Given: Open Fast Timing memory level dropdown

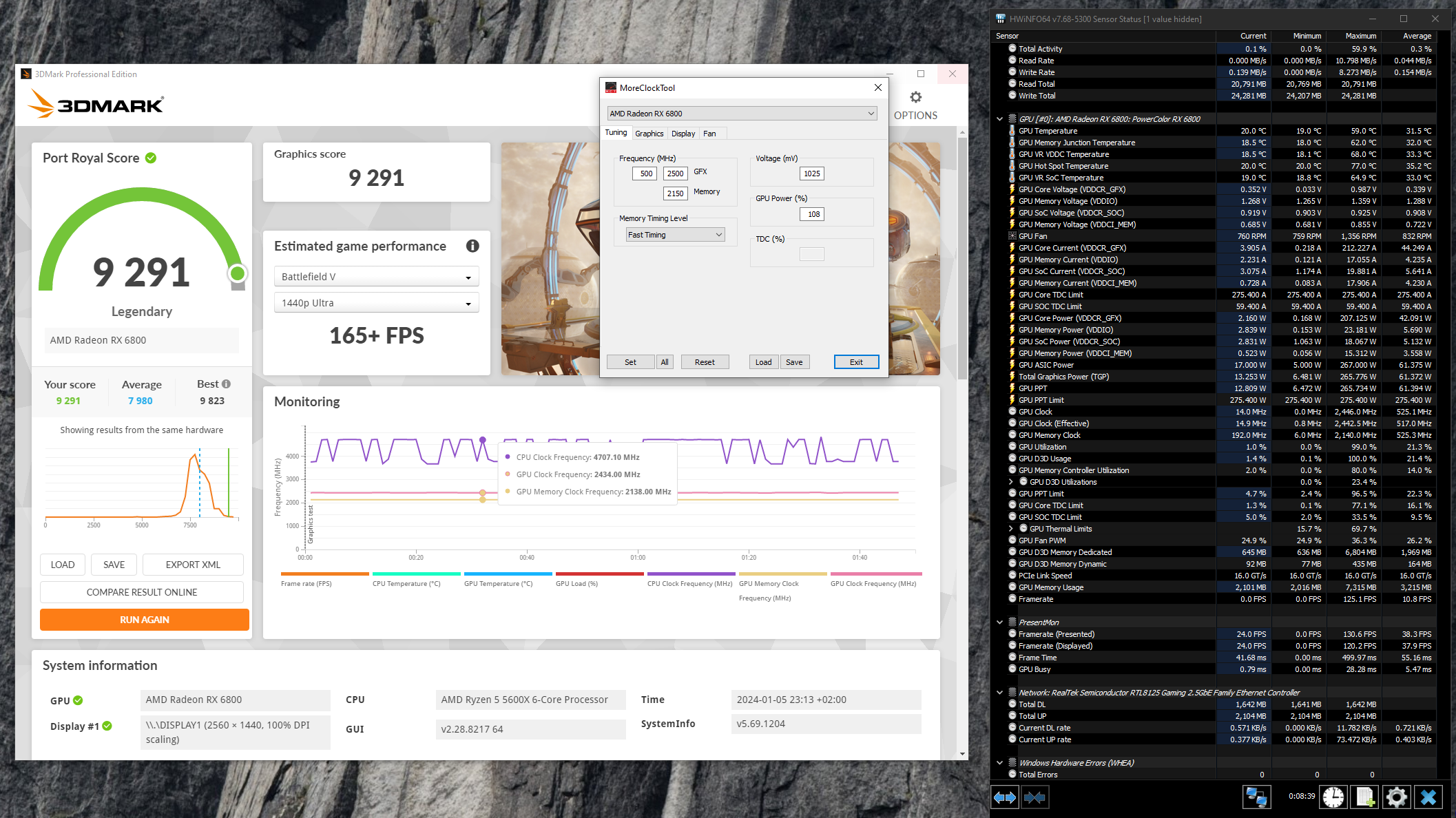Looking at the screenshot, I should [675, 235].
